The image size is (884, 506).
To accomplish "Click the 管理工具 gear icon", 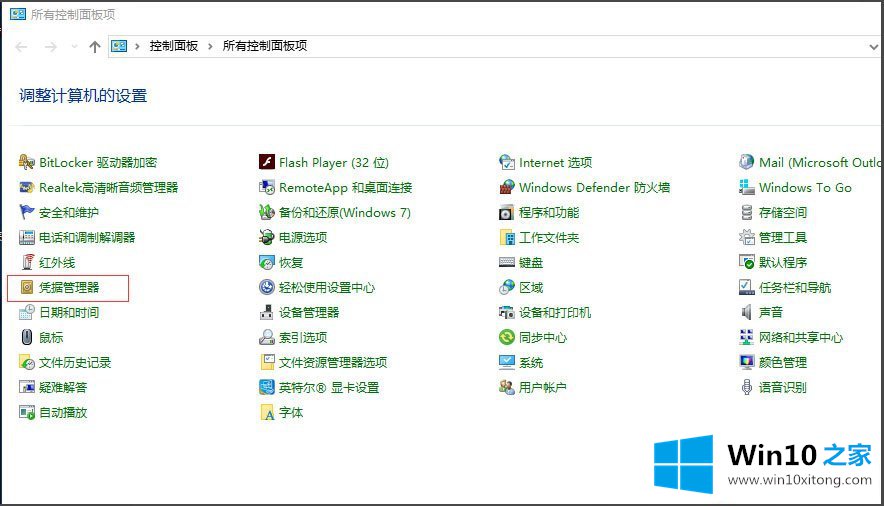I will pos(746,237).
